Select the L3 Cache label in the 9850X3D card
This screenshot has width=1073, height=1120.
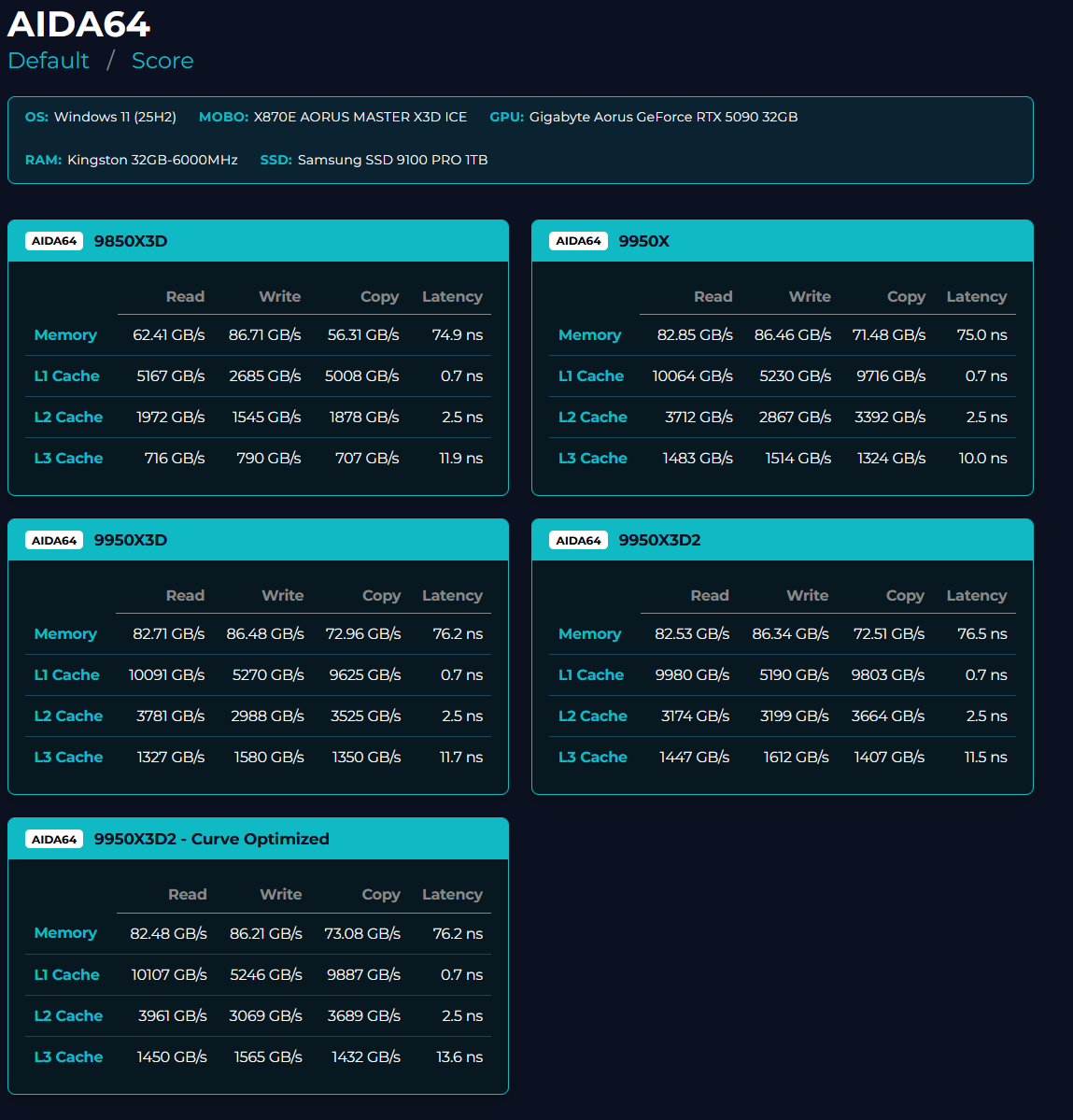(x=68, y=459)
